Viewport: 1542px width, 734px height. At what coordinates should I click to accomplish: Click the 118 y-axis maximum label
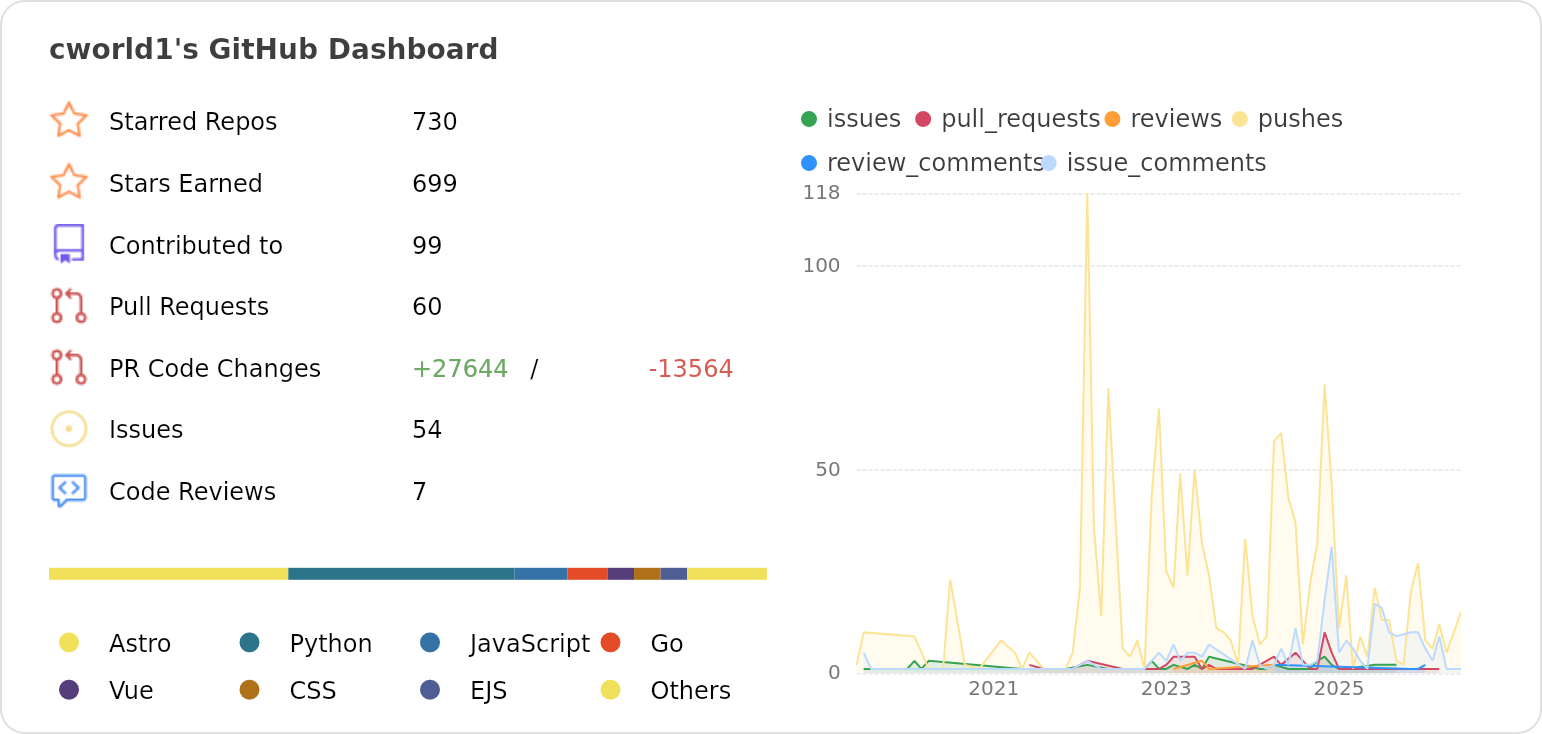tap(822, 192)
